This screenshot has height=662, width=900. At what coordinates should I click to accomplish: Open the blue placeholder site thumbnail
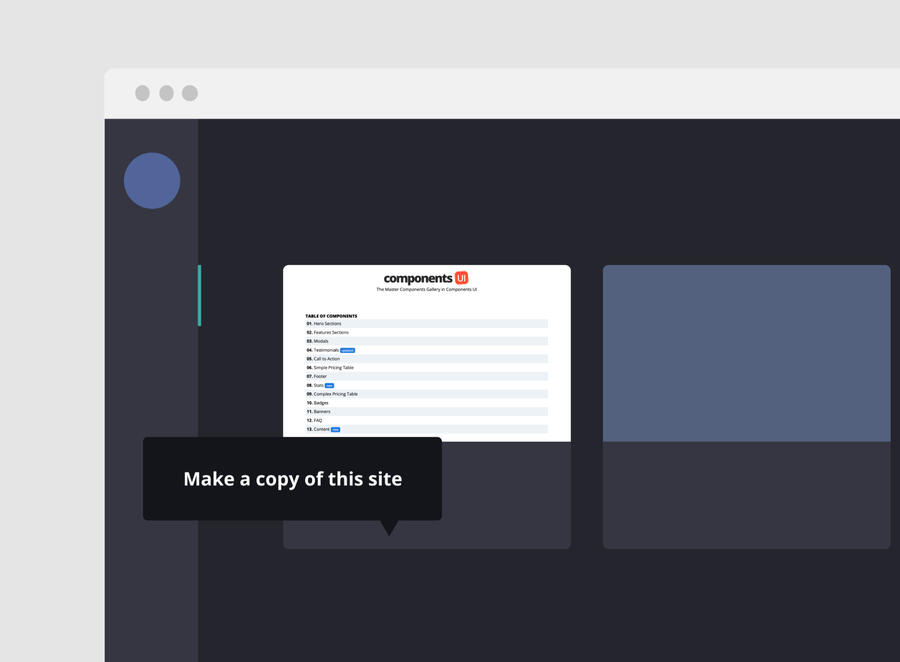pos(746,353)
